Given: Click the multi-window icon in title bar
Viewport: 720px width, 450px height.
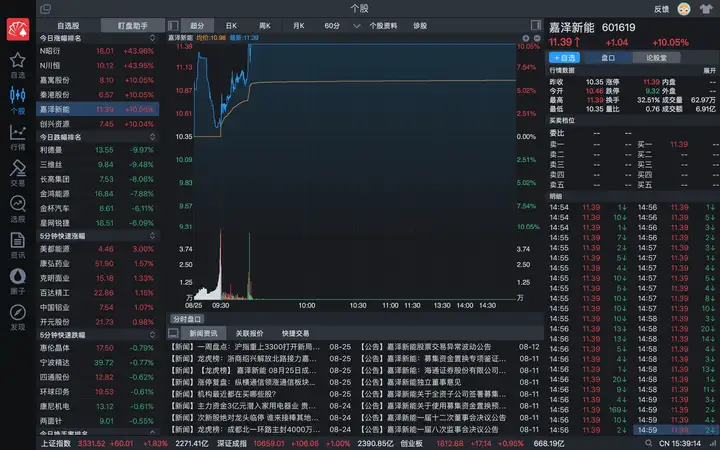Looking at the screenshot, I should tap(45, 8).
